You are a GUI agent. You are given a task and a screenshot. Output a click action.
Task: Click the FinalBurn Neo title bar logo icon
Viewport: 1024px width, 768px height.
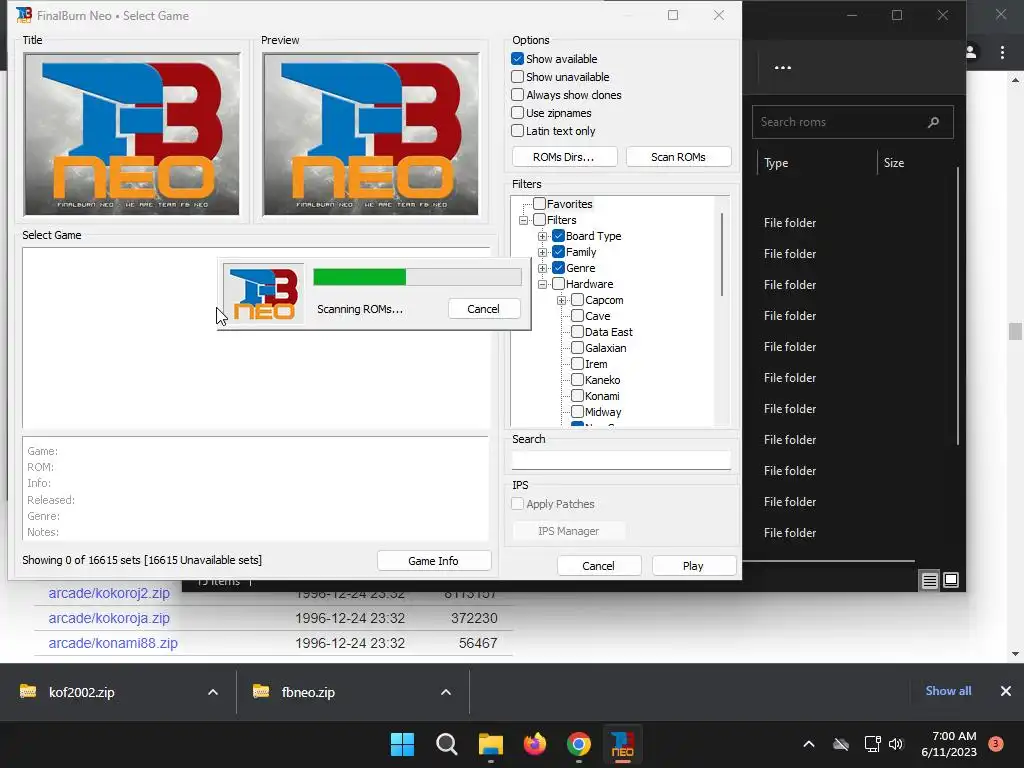pyautogui.click(x=24, y=15)
